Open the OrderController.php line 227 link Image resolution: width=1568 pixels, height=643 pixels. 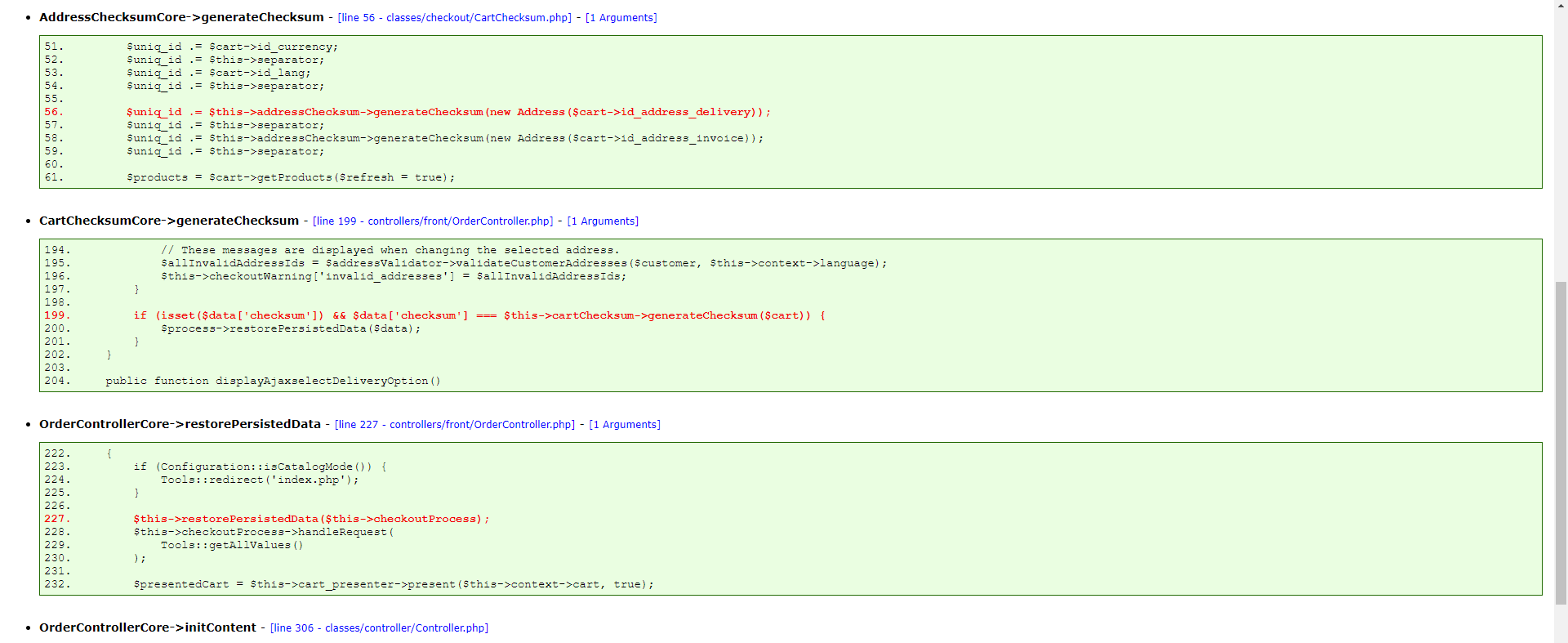tap(455, 424)
